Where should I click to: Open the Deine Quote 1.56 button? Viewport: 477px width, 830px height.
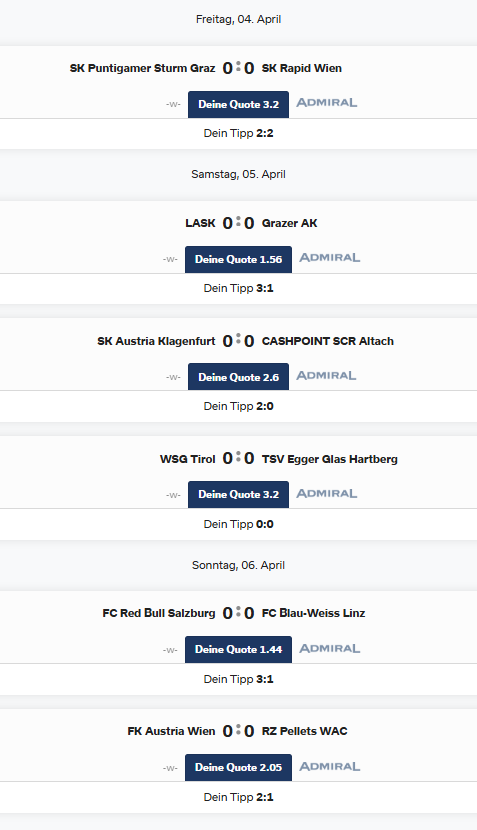tap(238, 259)
